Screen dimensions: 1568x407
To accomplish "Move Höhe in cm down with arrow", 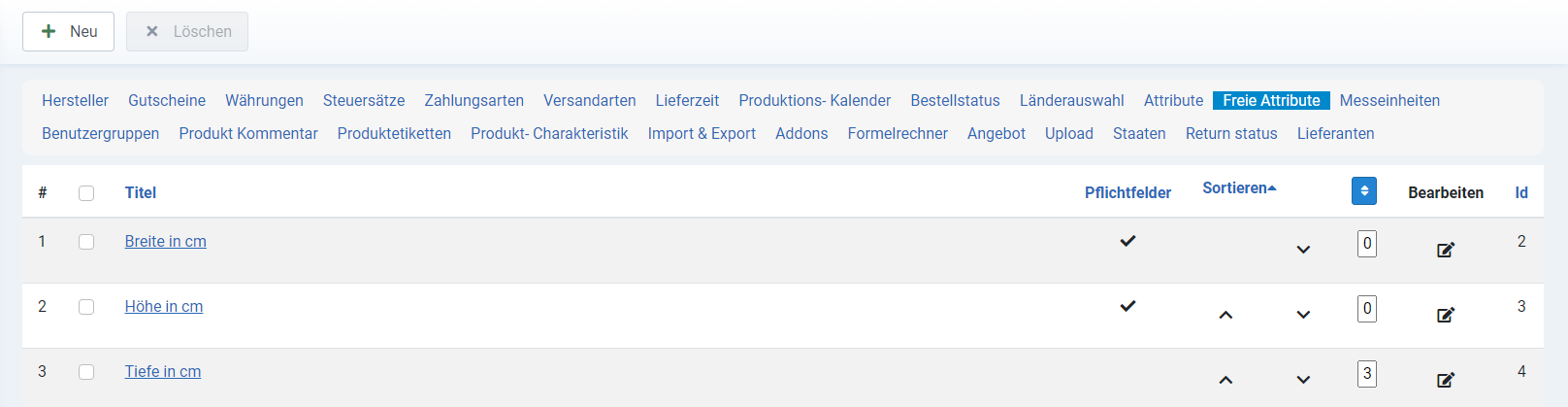I will [1303, 315].
